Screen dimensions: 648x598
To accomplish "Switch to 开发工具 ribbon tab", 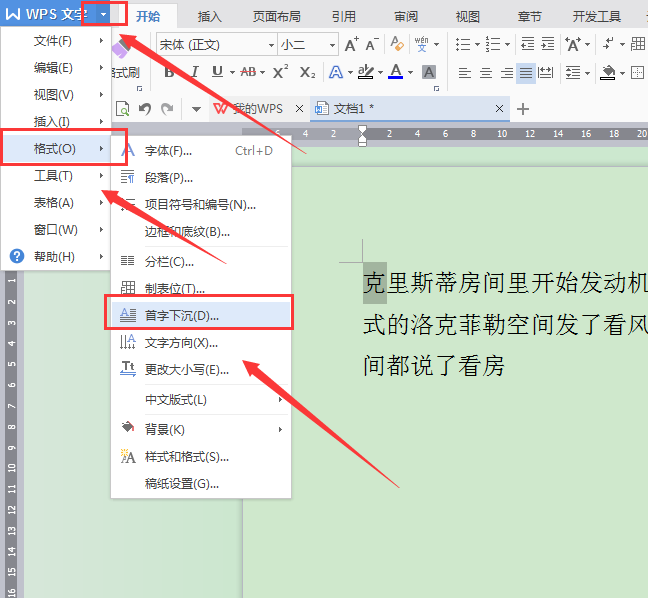I will coord(596,17).
